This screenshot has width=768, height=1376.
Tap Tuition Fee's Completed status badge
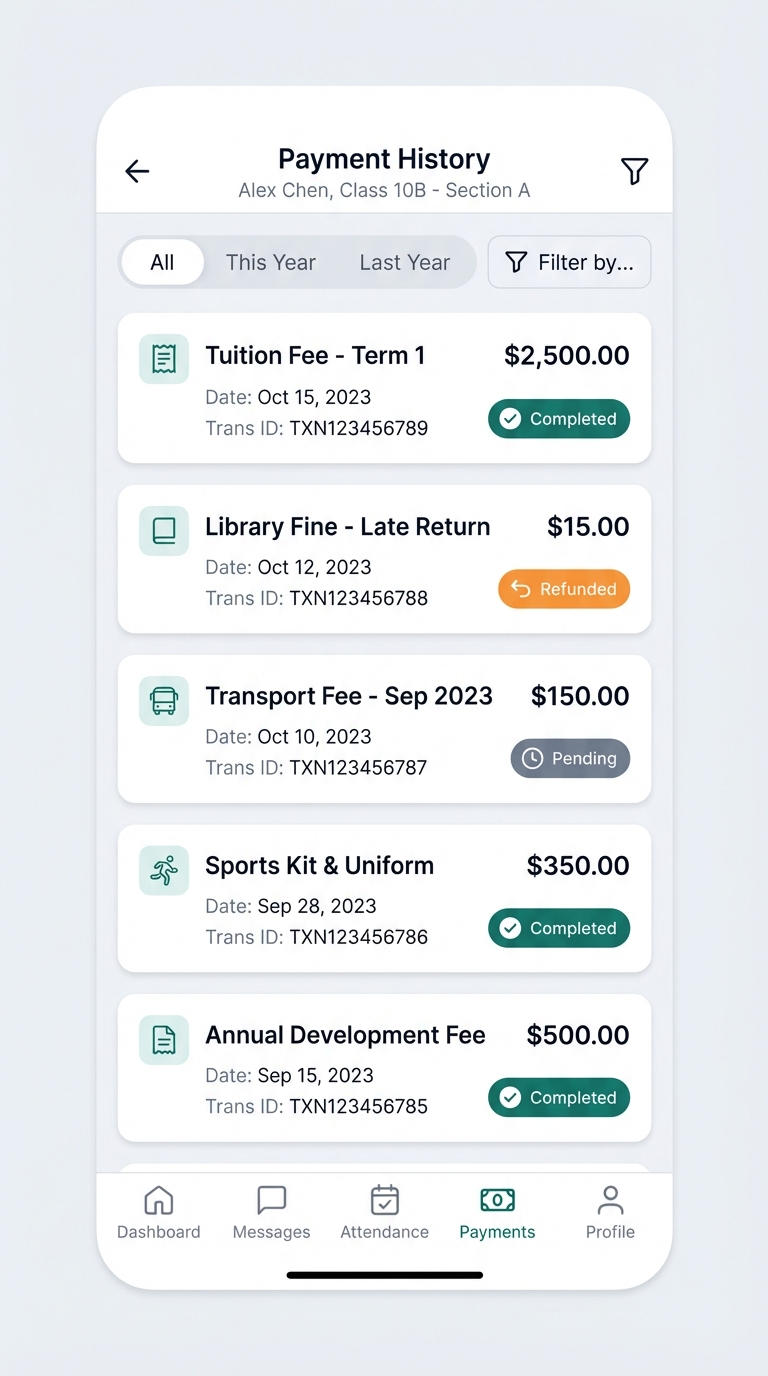559,419
